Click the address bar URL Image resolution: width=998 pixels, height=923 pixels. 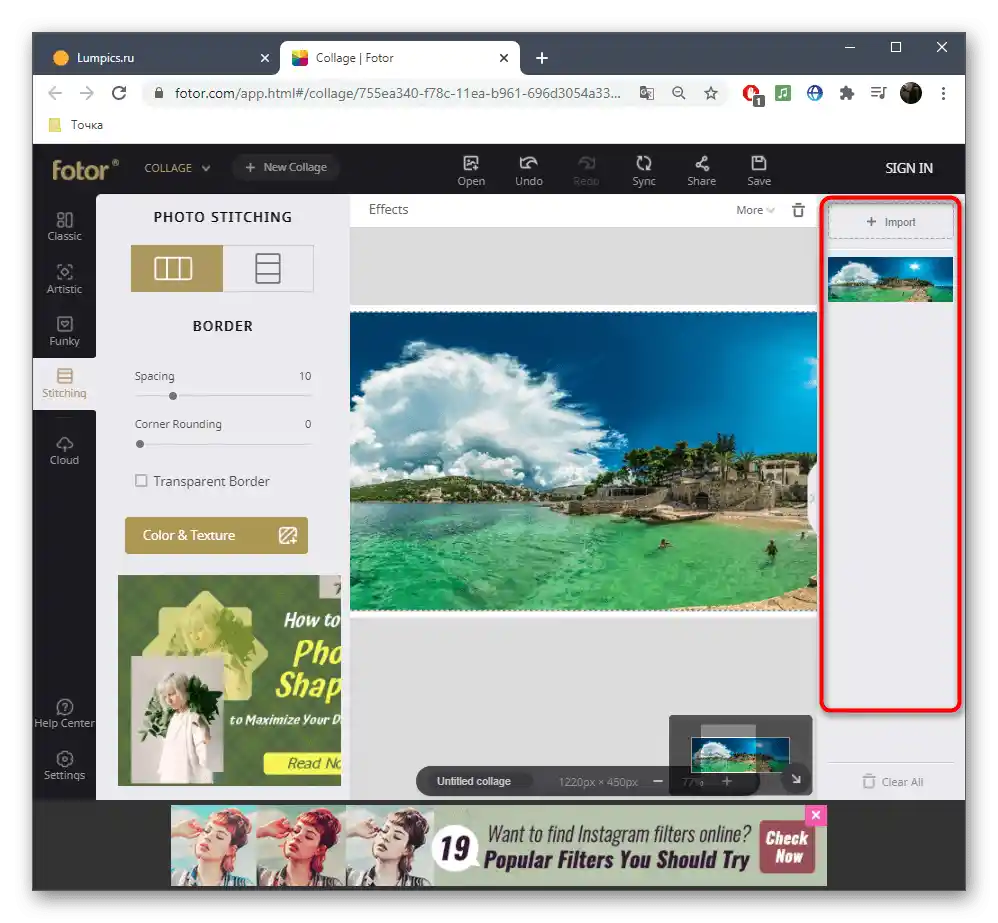(x=397, y=94)
